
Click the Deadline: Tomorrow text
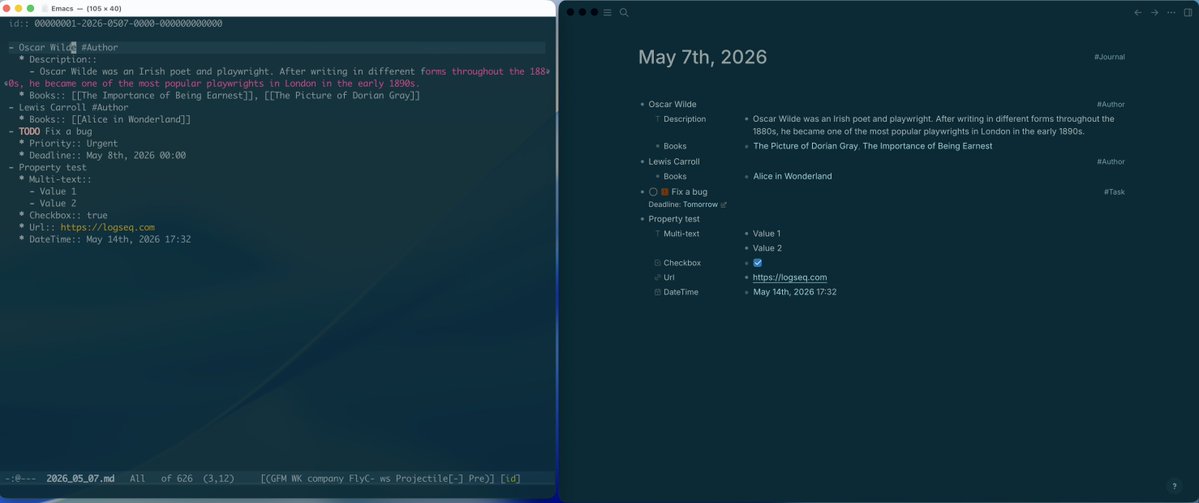point(683,205)
